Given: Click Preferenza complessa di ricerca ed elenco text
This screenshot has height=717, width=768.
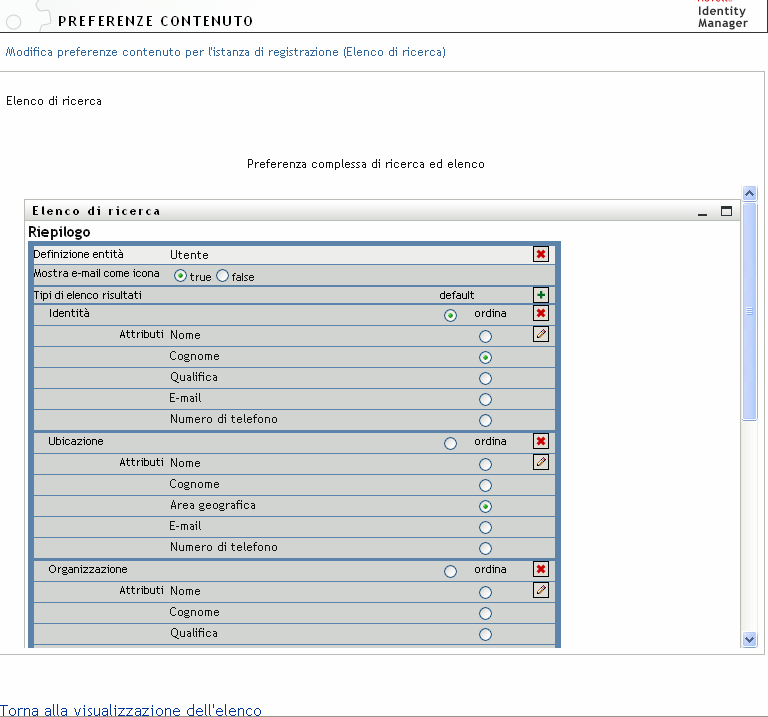Looking at the screenshot, I should coord(366,164).
